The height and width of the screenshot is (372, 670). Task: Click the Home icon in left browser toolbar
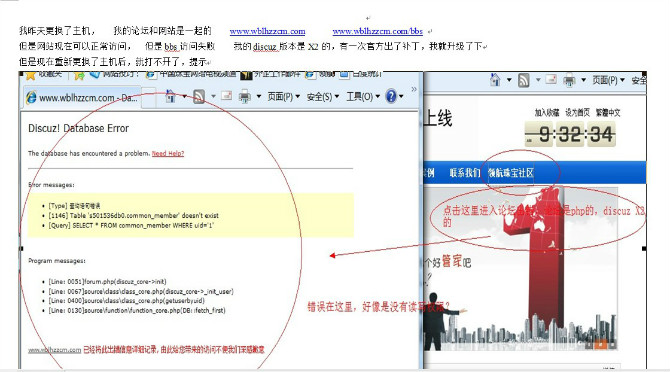tap(170, 97)
